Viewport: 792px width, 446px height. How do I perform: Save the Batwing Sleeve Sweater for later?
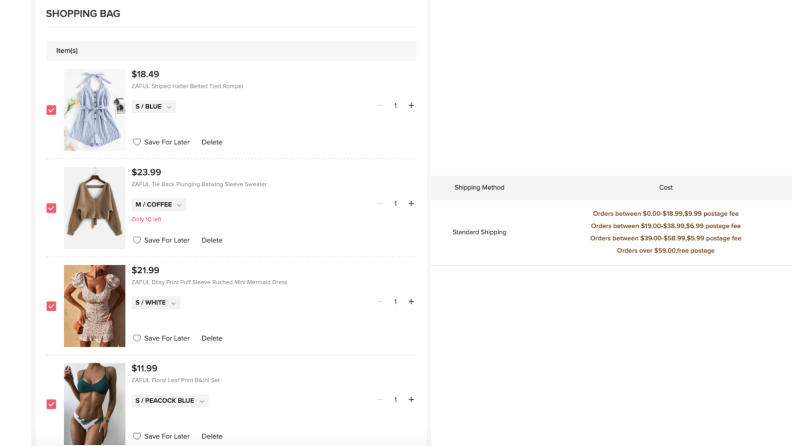click(x=167, y=240)
